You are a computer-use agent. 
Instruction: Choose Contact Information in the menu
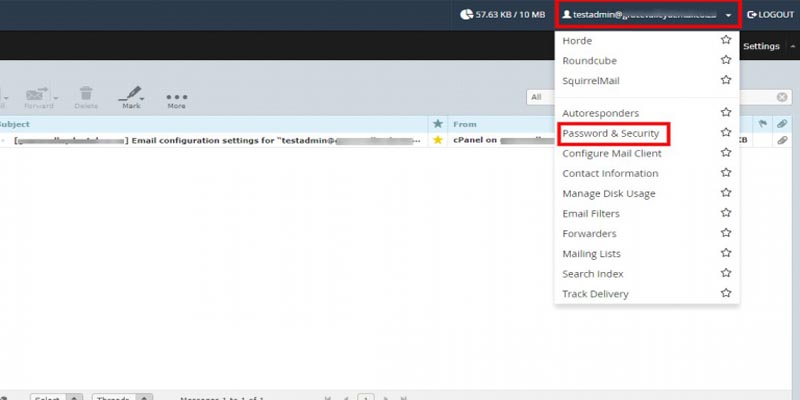tap(610, 173)
